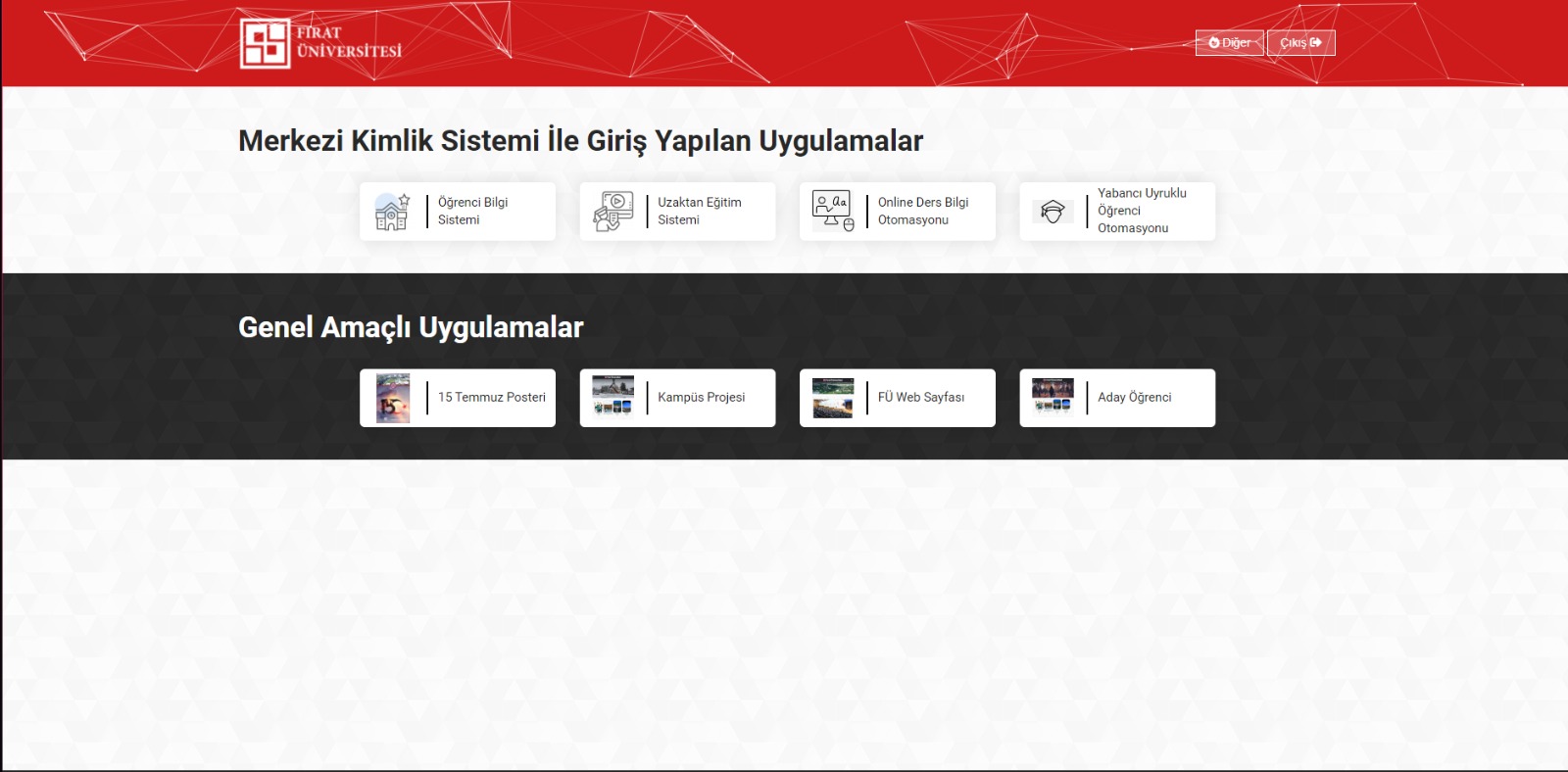Screen dimensions: 1568x772
Task: Open the Öğrenci Bilgi Sistemi text link
Action: click(x=472, y=211)
